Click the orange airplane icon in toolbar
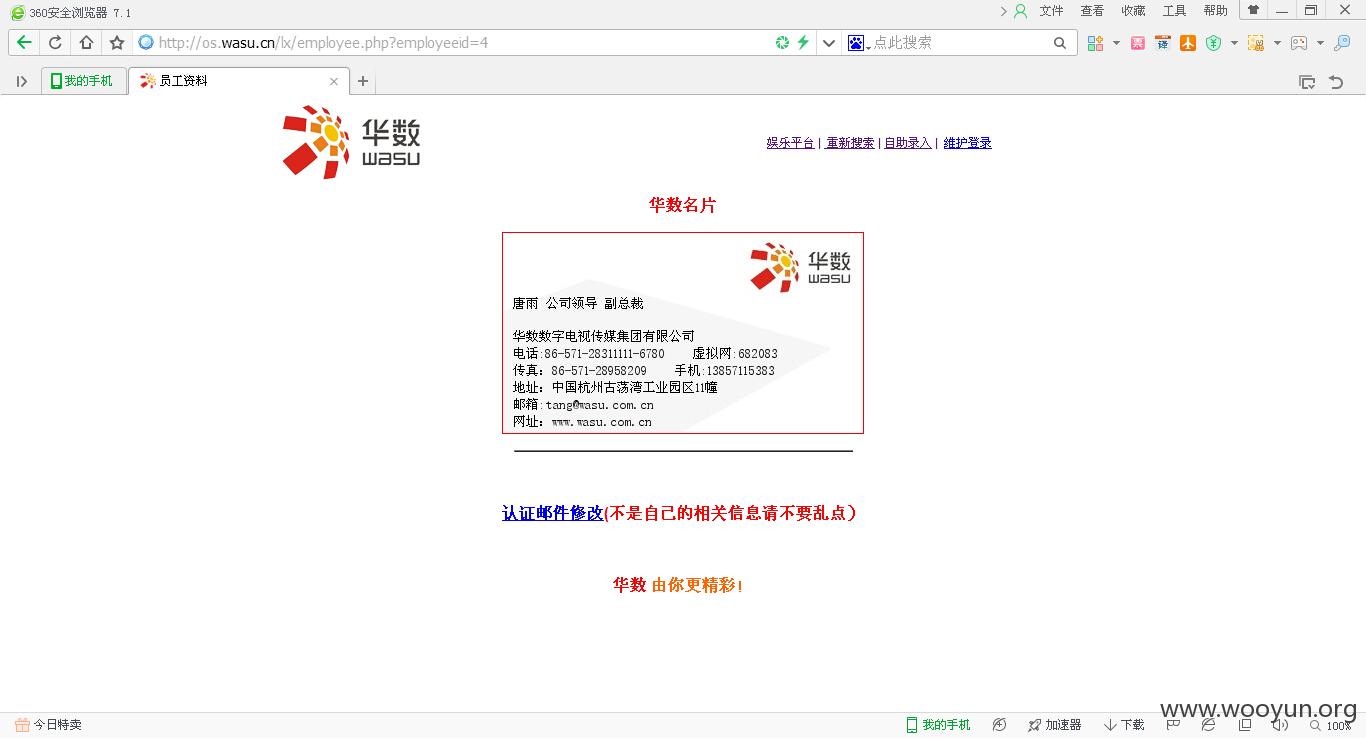1366x738 pixels. (1188, 43)
